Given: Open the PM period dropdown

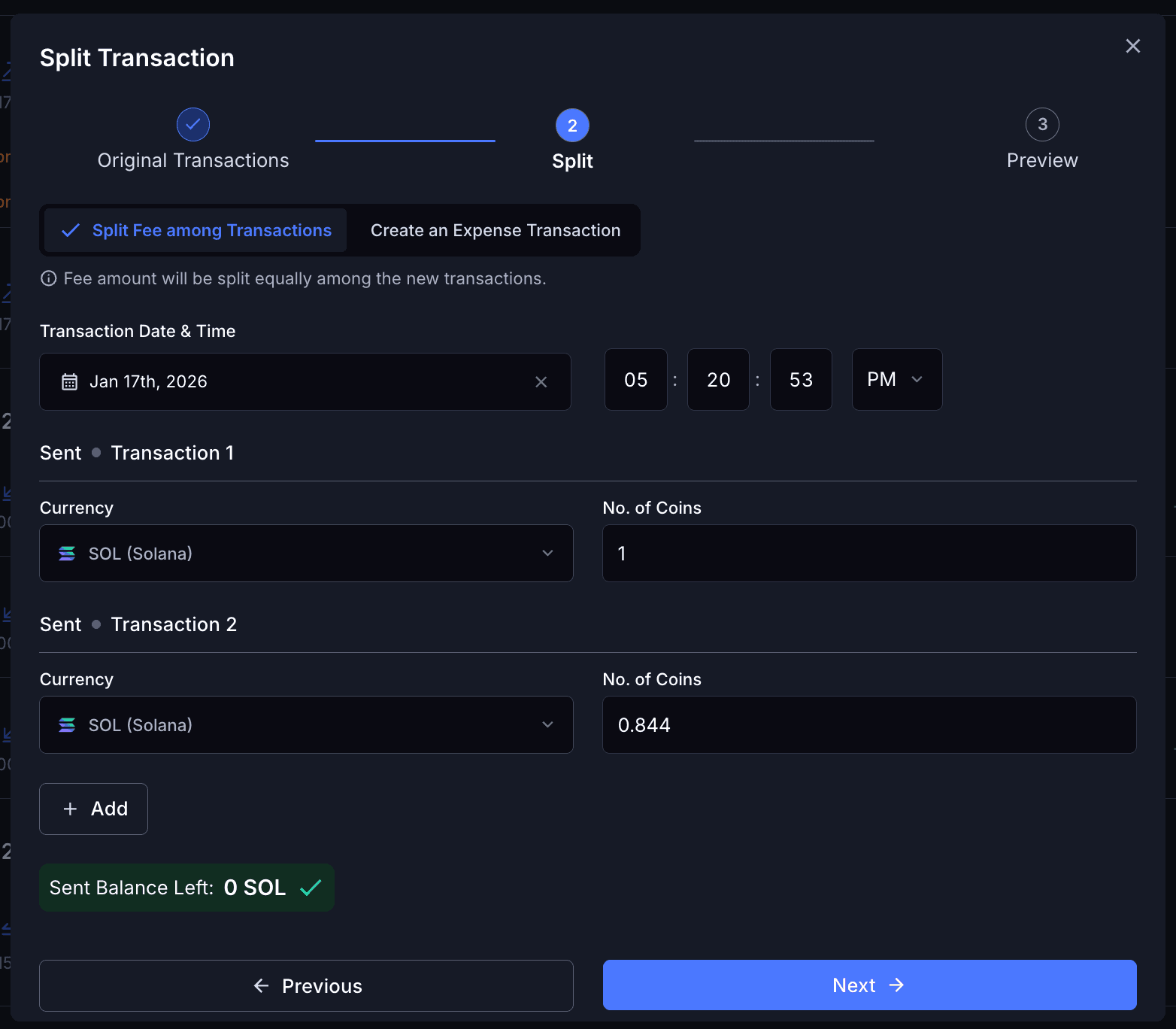Looking at the screenshot, I should (896, 379).
